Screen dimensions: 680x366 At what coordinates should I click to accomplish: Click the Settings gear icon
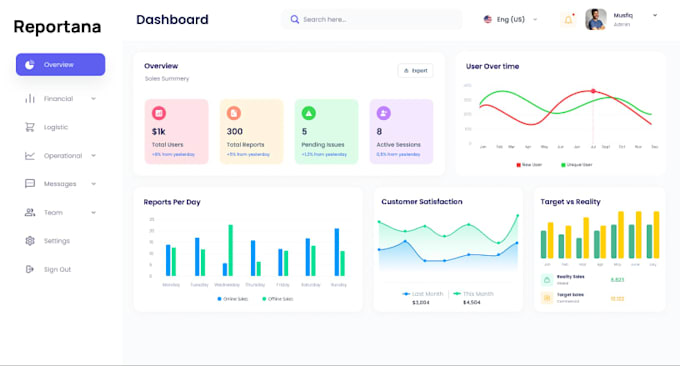coord(29,241)
